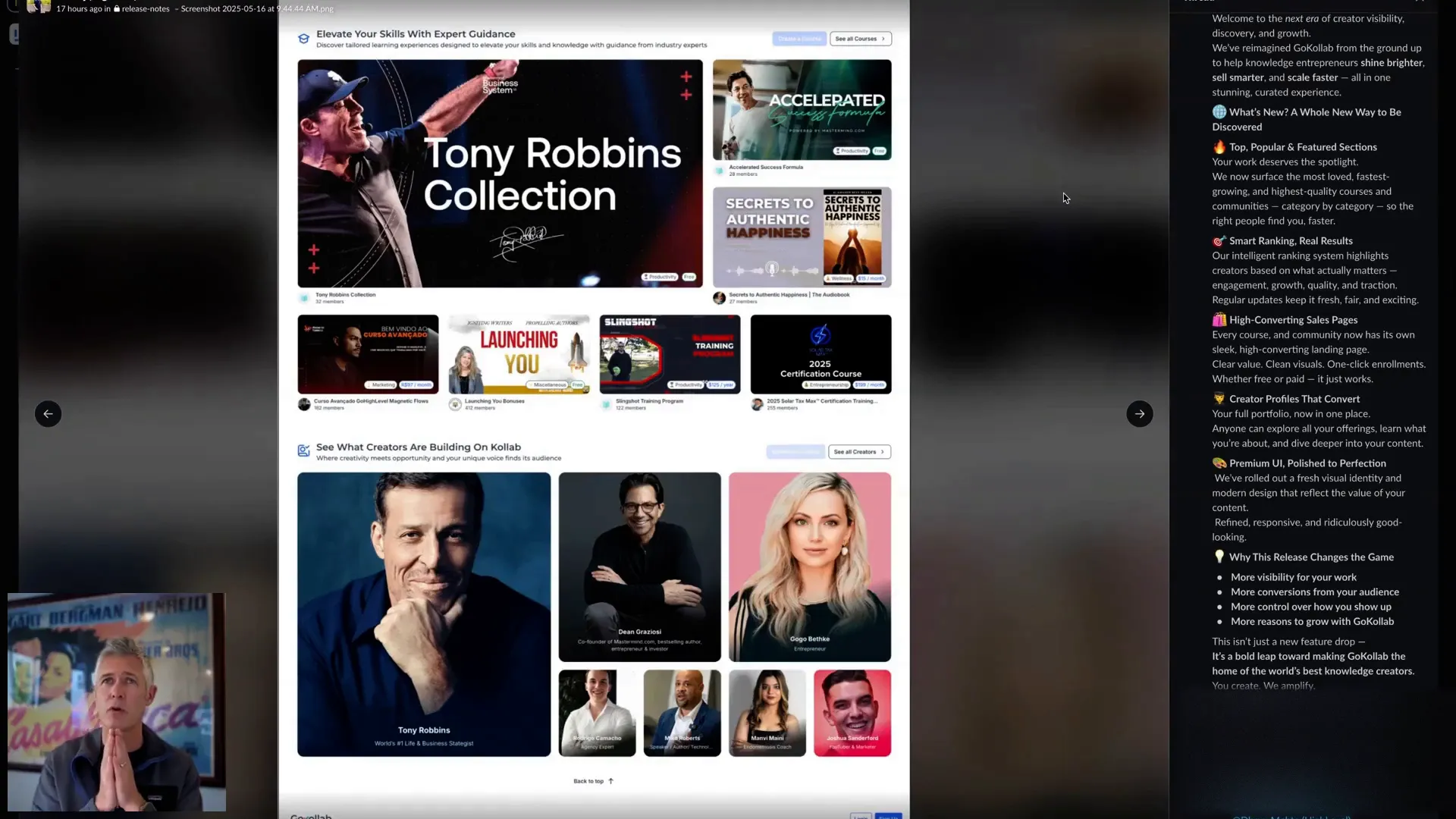Go to the previous image with left arrow
This screenshot has height=819, width=1456.
[48, 413]
